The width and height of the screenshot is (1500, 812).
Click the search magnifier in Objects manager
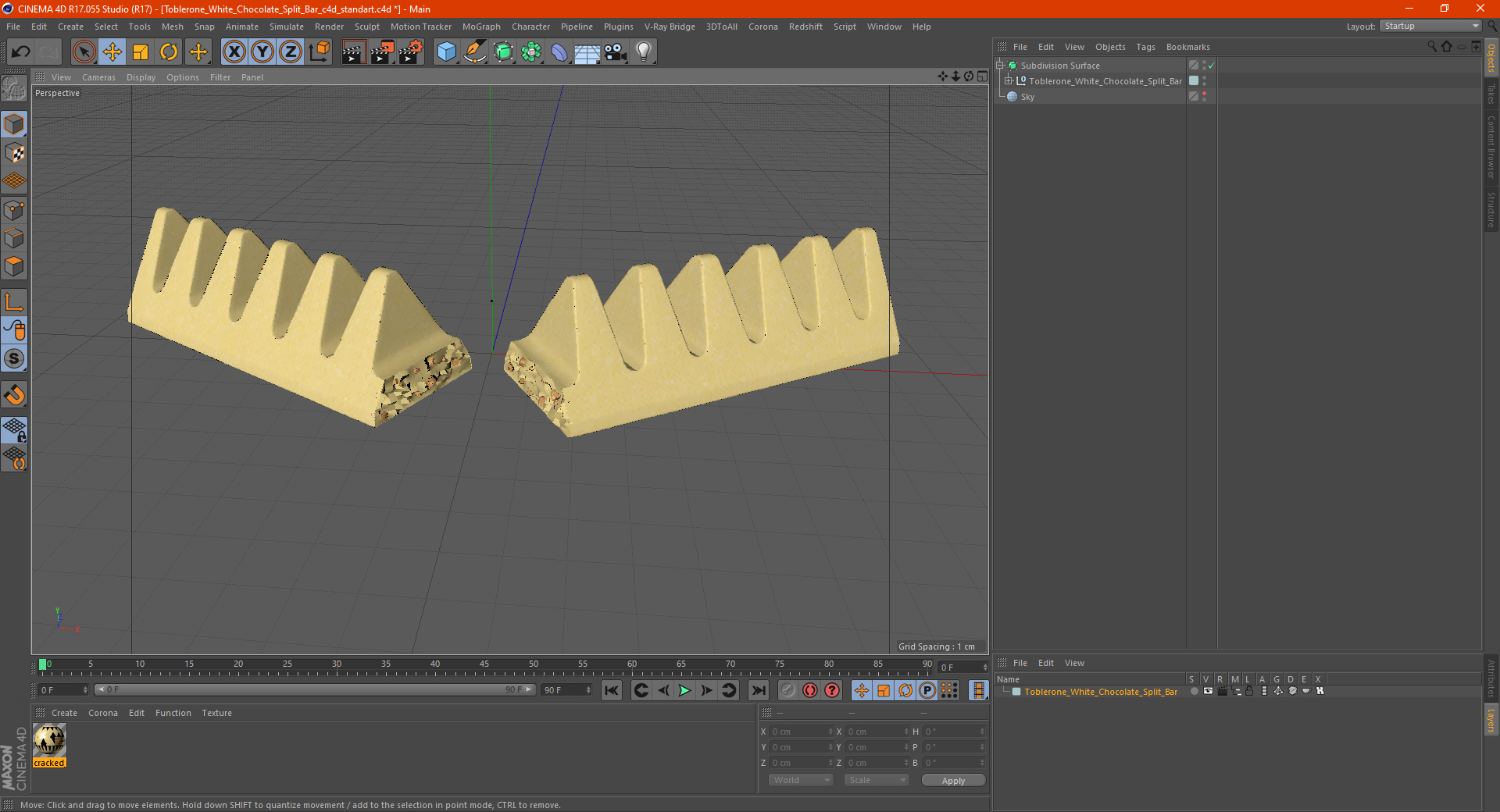1431,47
